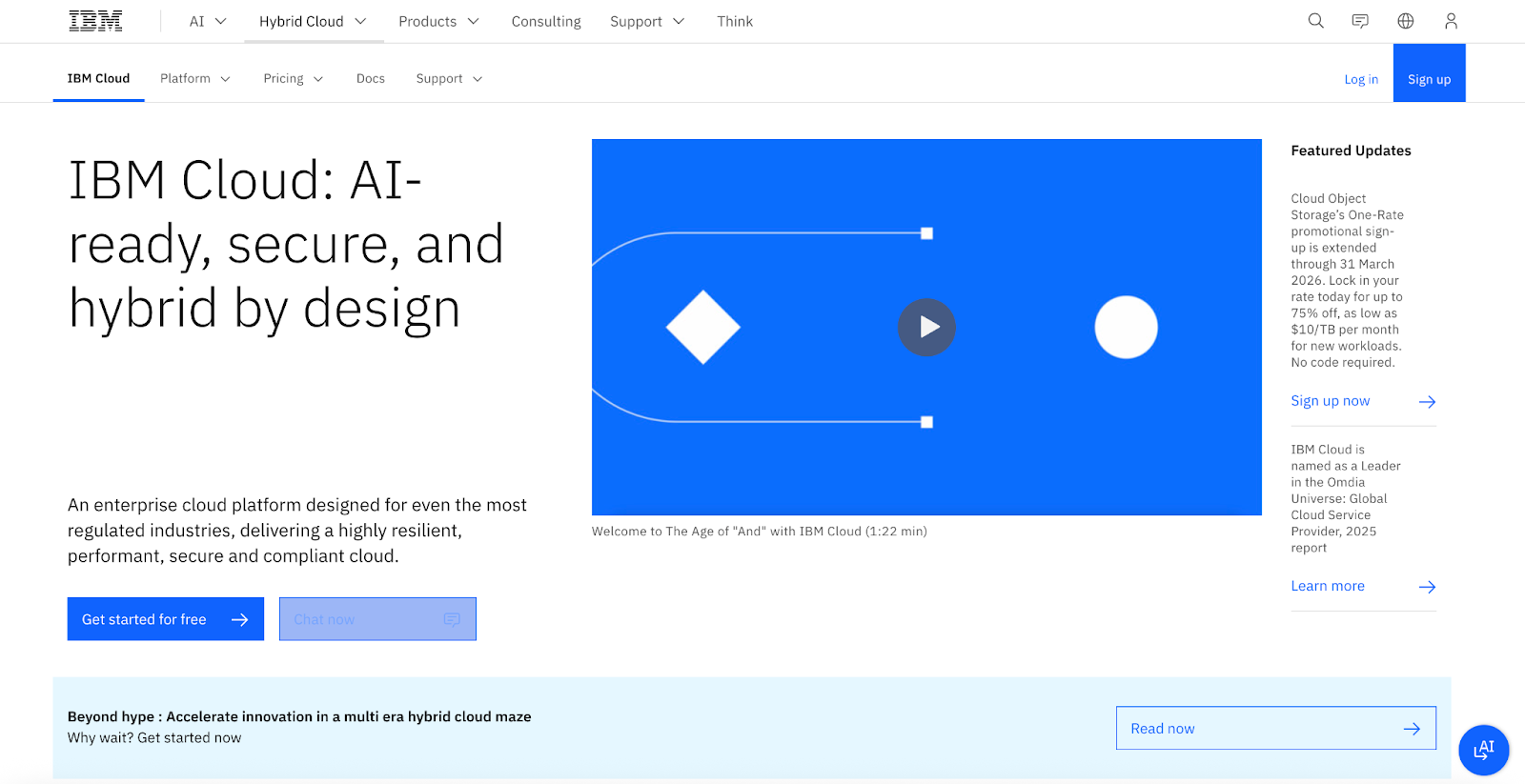Viewport: 1525px width, 784px height.
Task: Click the video thumbnail diamond shape
Action: pyautogui.click(x=703, y=327)
